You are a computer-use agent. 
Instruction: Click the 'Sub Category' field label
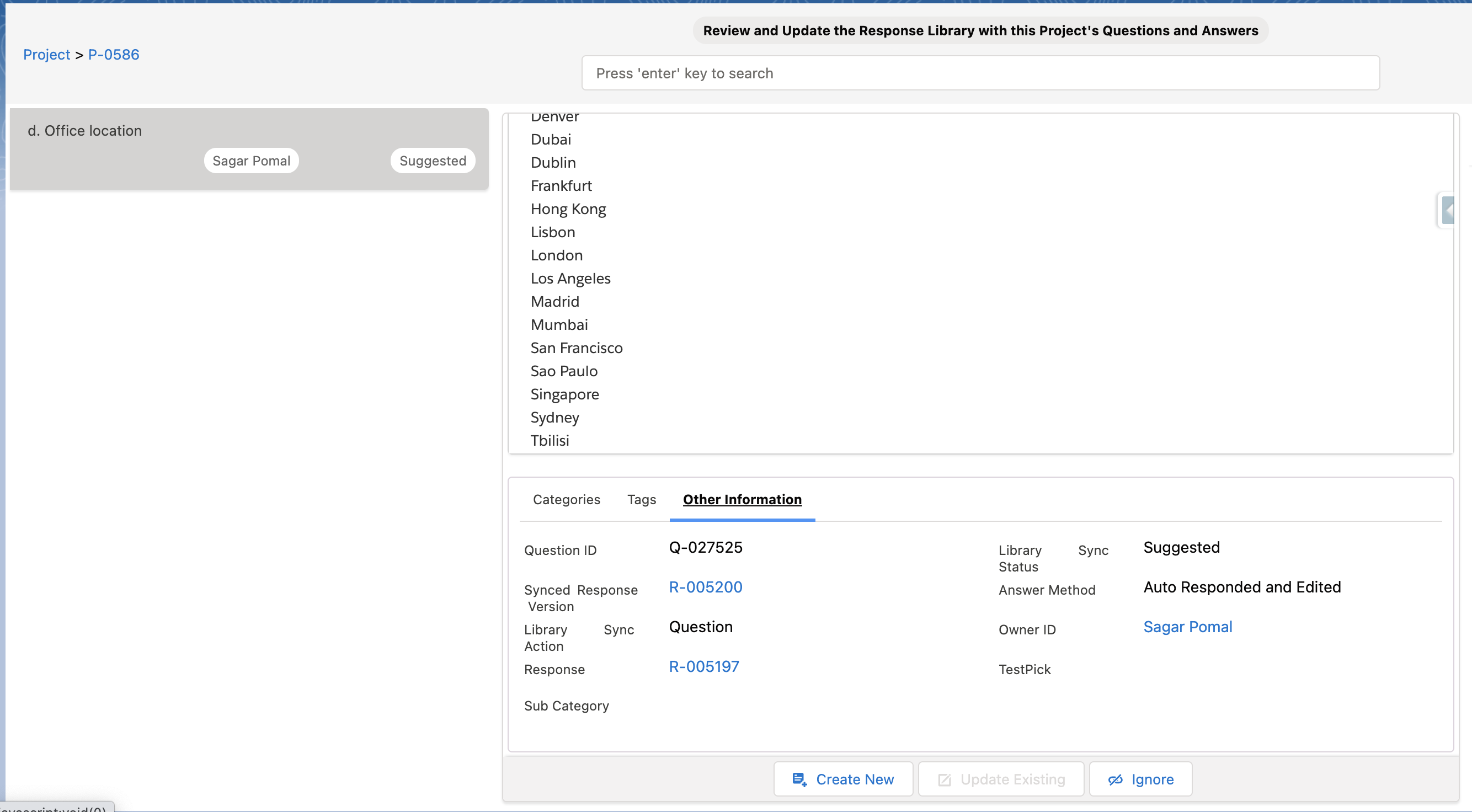[x=566, y=706]
